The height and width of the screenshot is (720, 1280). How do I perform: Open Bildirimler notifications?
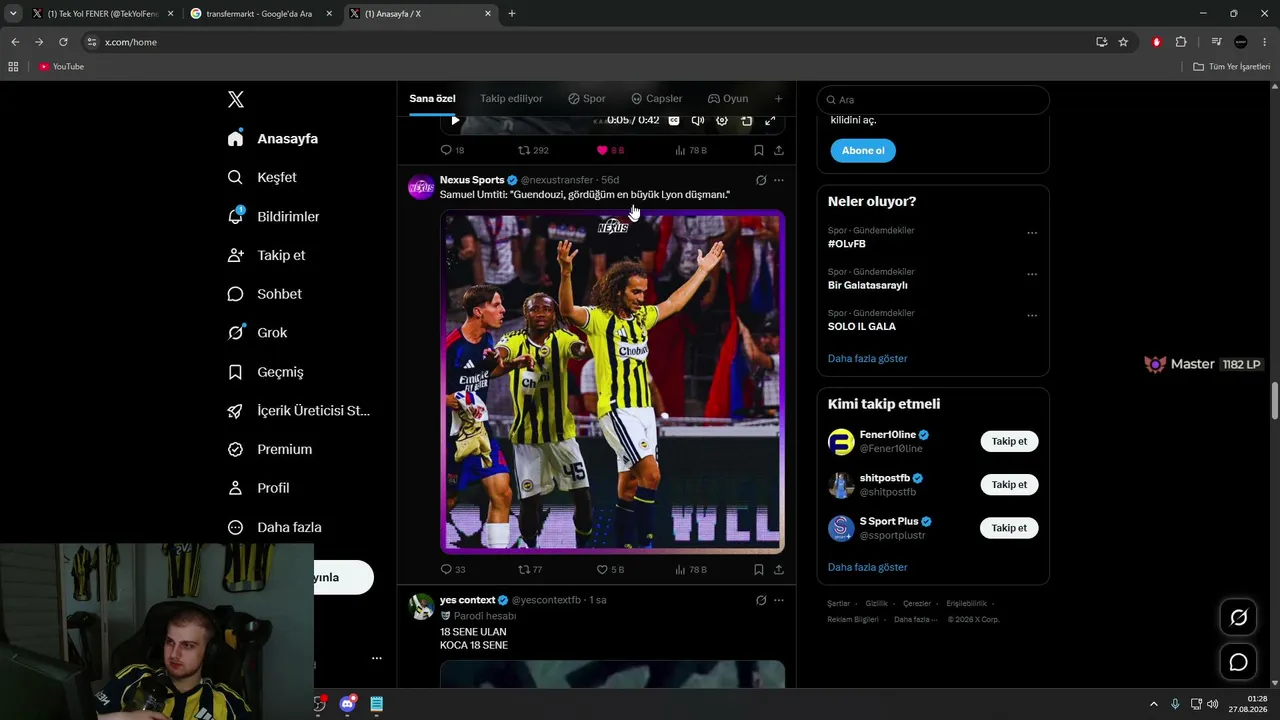click(273, 216)
